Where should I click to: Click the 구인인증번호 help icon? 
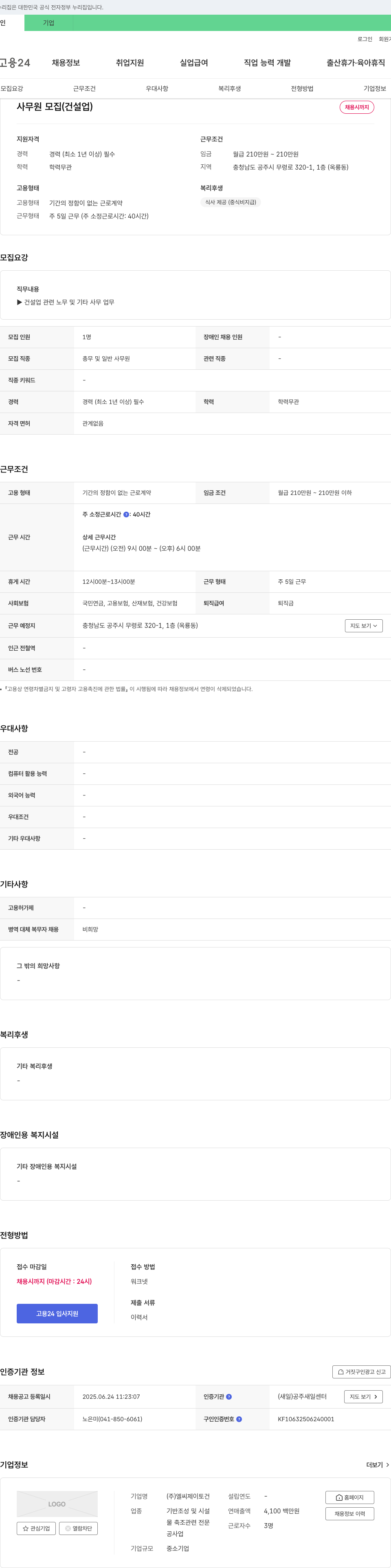coord(239,1420)
